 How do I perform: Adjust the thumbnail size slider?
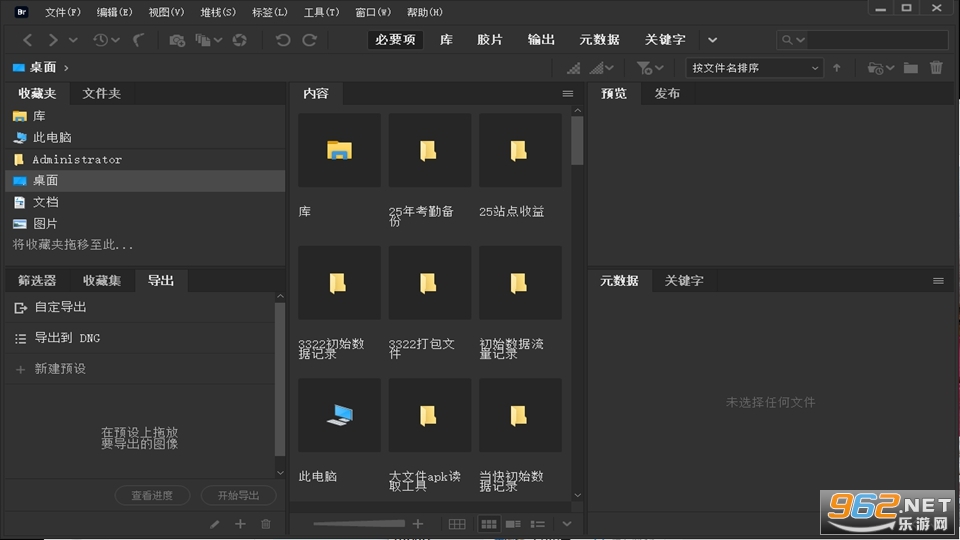tap(359, 524)
